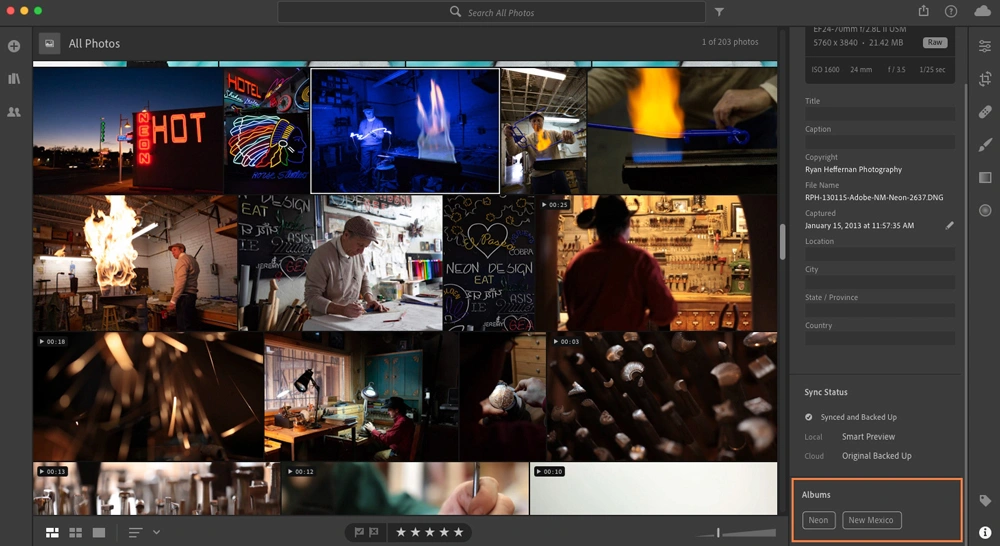Switch to square grid view
Image resolution: width=1000 pixels, height=546 pixels.
pyautogui.click(x=75, y=533)
